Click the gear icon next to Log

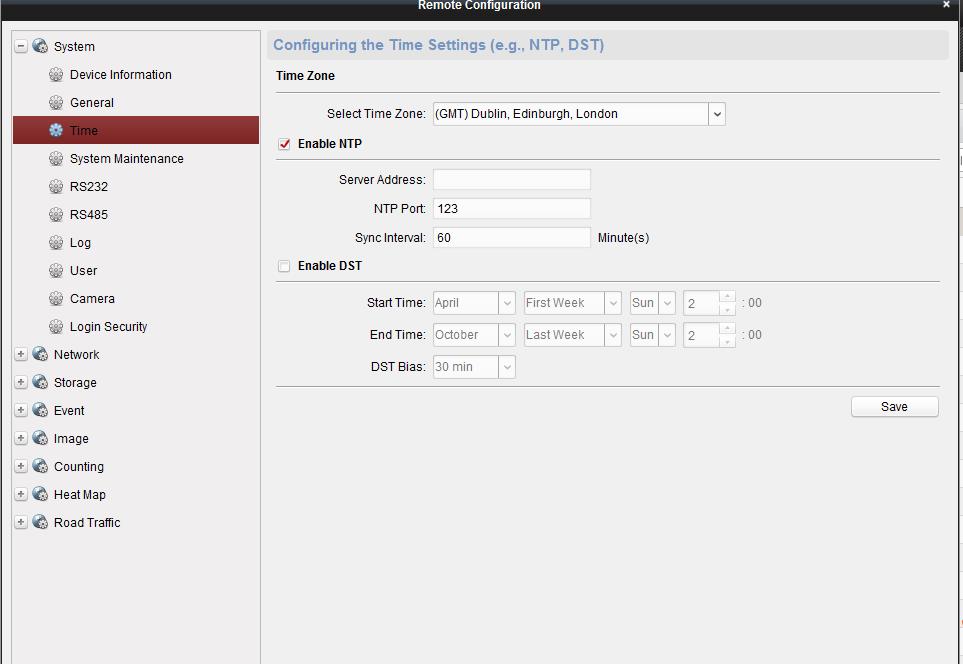[x=56, y=243]
